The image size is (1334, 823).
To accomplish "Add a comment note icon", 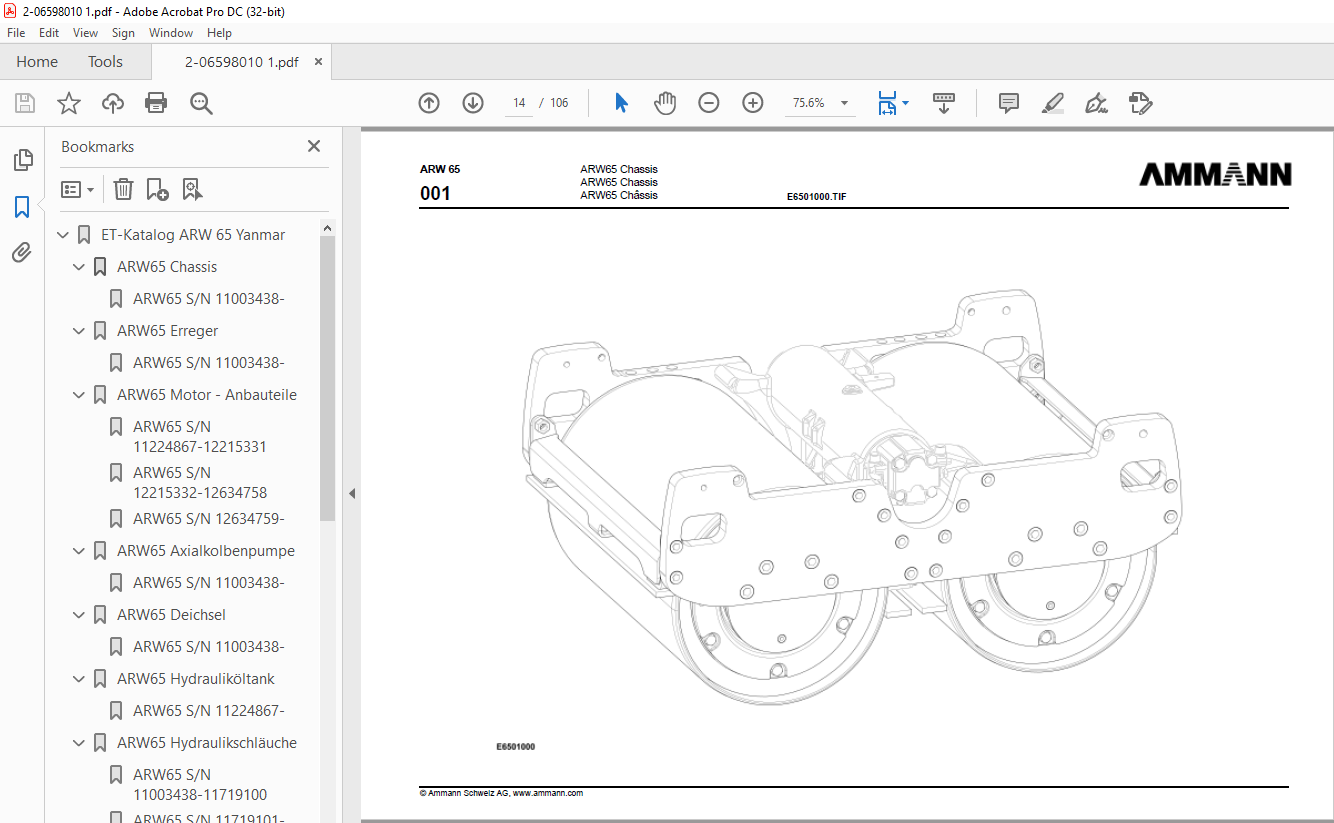I will (x=1009, y=103).
